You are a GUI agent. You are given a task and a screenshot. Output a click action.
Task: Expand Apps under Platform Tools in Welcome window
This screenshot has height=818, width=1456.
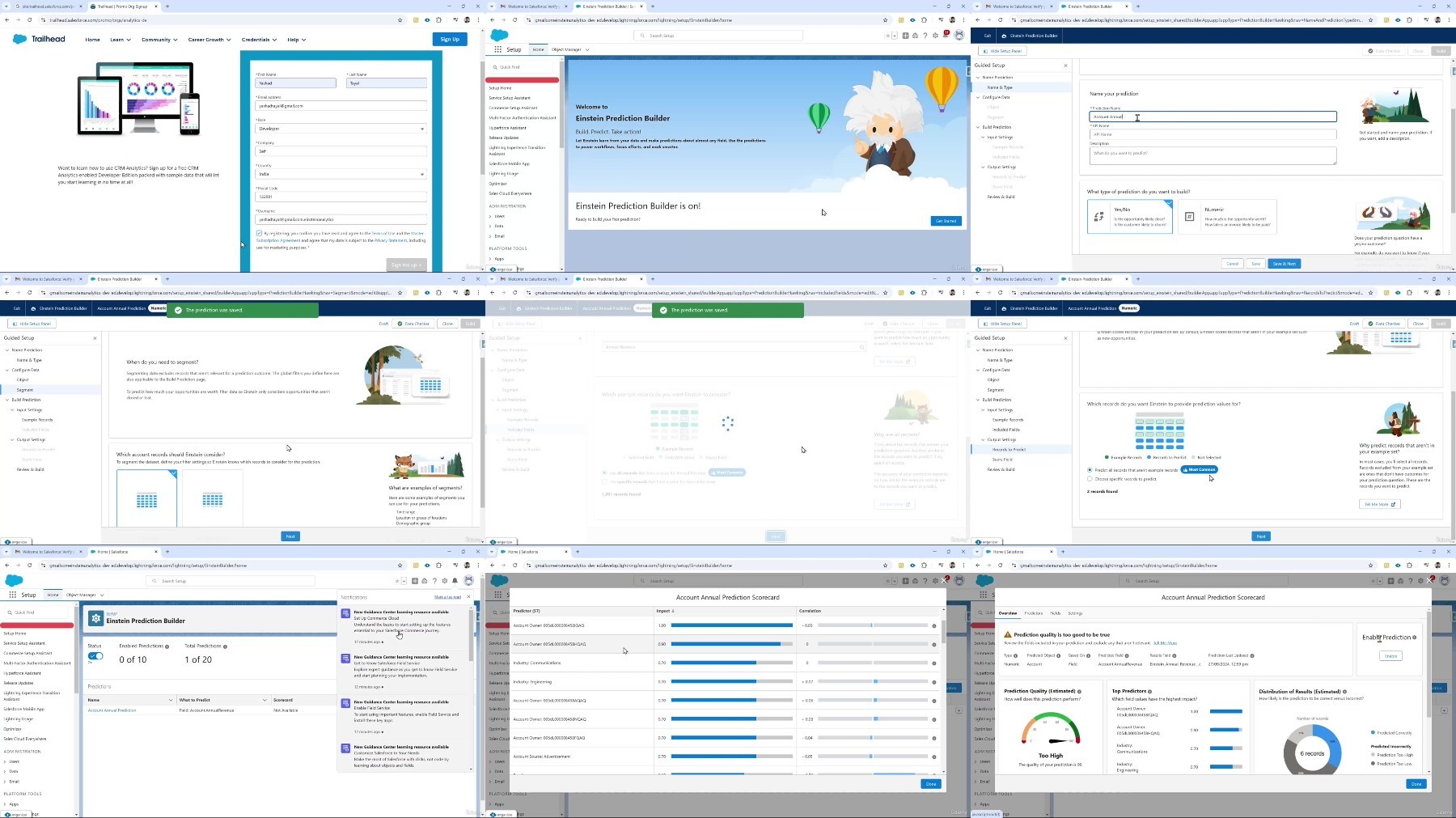(x=490, y=259)
